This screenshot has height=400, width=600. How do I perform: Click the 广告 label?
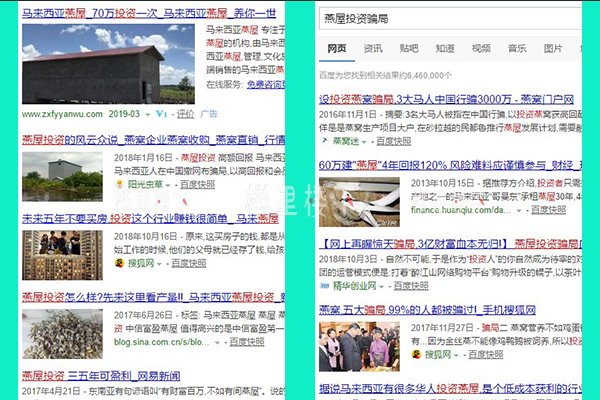[209, 114]
